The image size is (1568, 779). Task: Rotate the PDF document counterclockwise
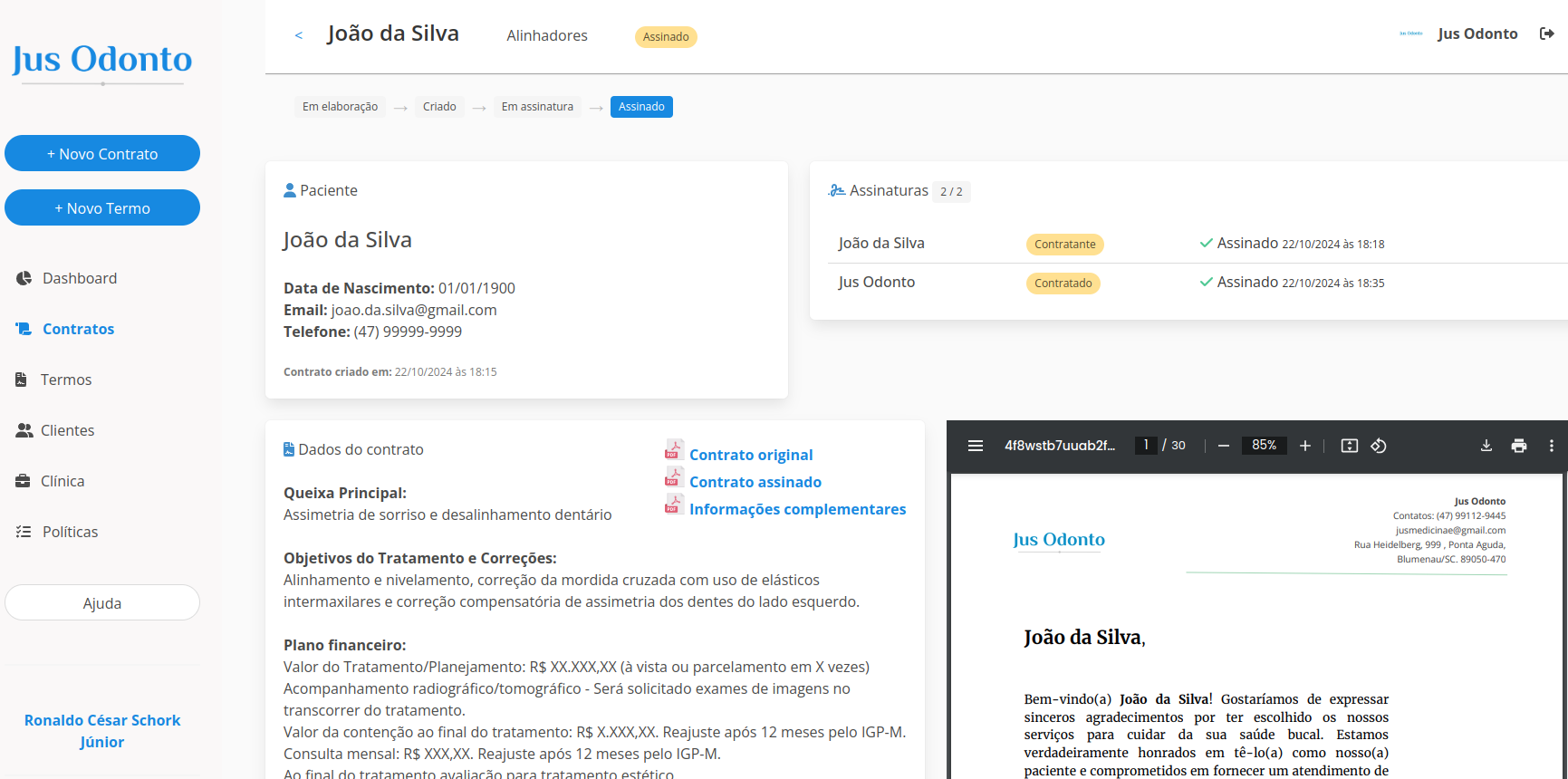tap(1379, 446)
